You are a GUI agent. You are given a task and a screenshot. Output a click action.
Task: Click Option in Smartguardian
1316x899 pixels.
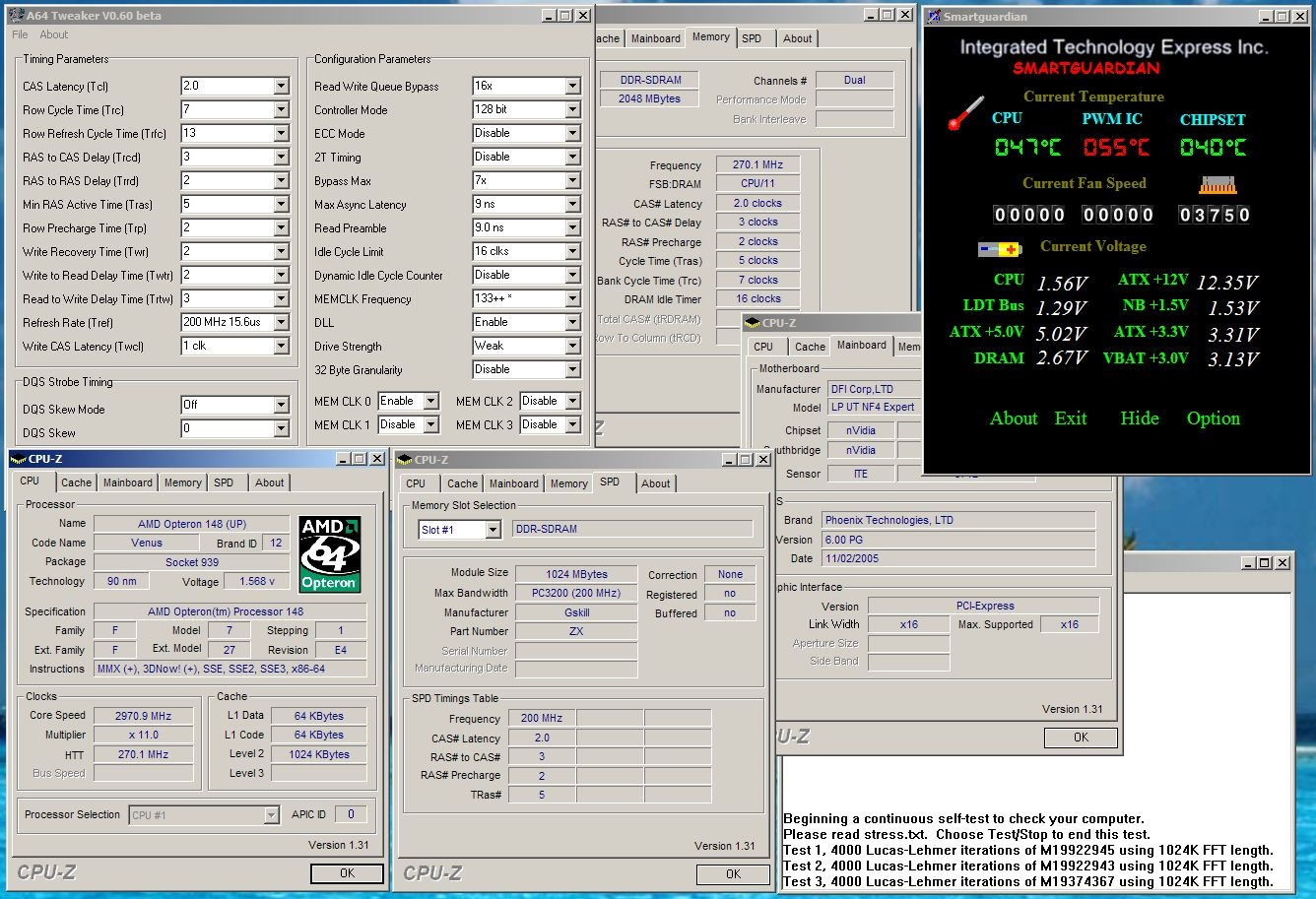[x=1214, y=418]
